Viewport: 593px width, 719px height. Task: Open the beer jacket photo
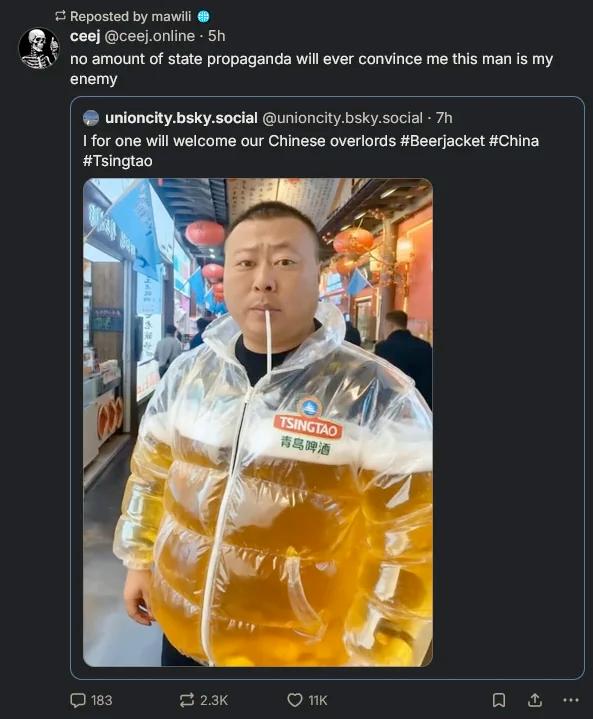click(258, 422)
